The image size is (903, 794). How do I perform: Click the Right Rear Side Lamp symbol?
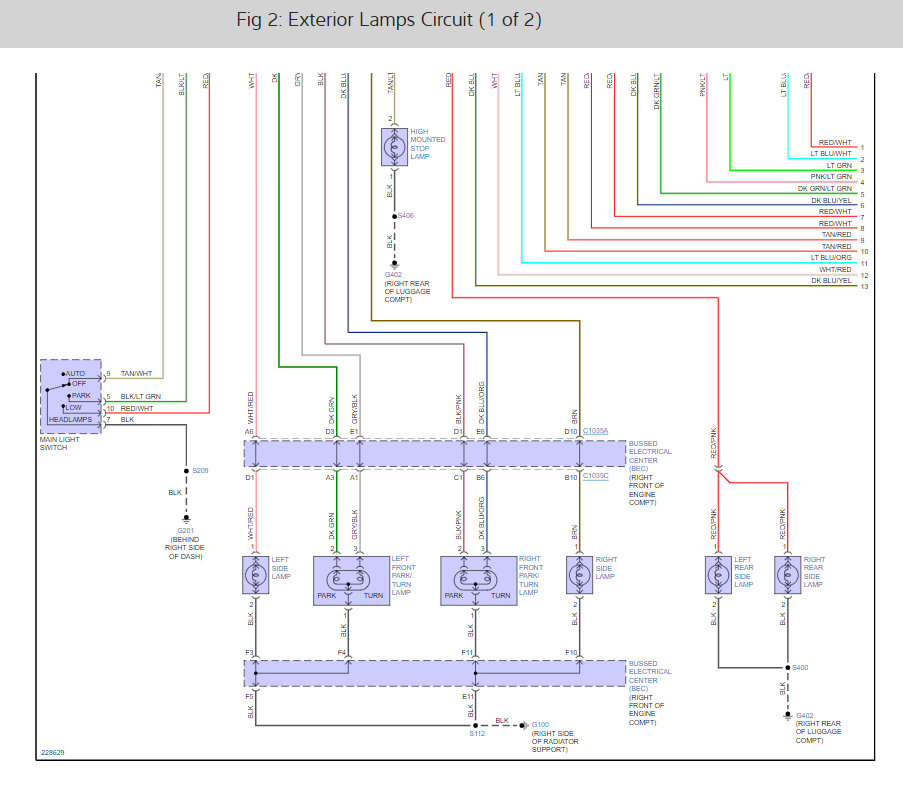click(787, 575)
